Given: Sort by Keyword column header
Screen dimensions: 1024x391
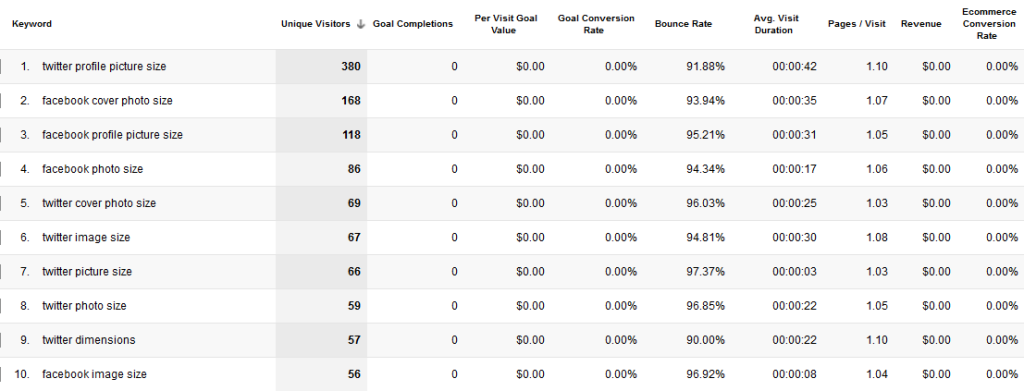Looking at the screenshot, I should point(32,24).
